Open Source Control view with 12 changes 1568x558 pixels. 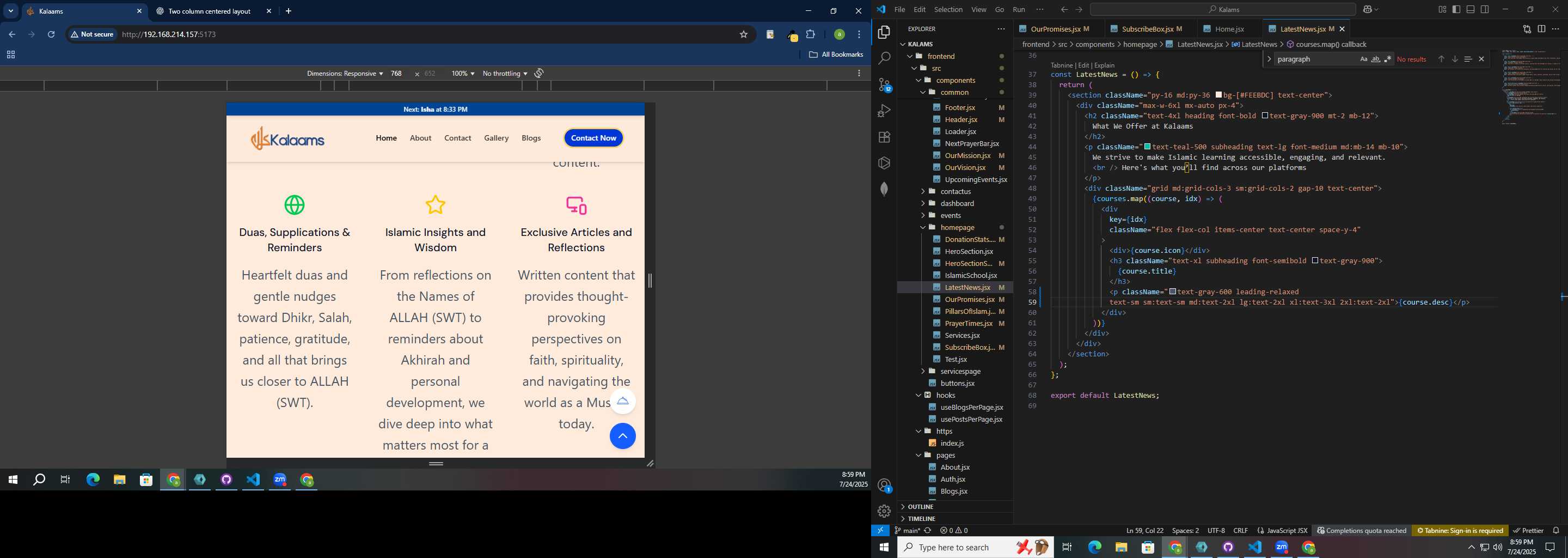click(884, 84)
